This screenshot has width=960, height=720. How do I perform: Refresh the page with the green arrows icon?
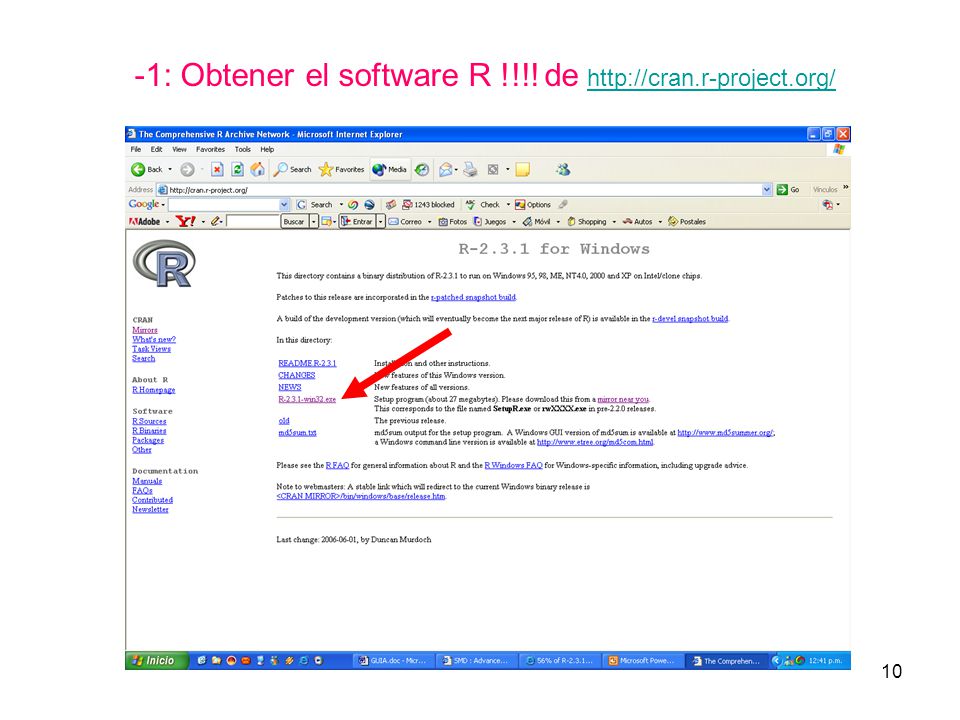point(238,170)
